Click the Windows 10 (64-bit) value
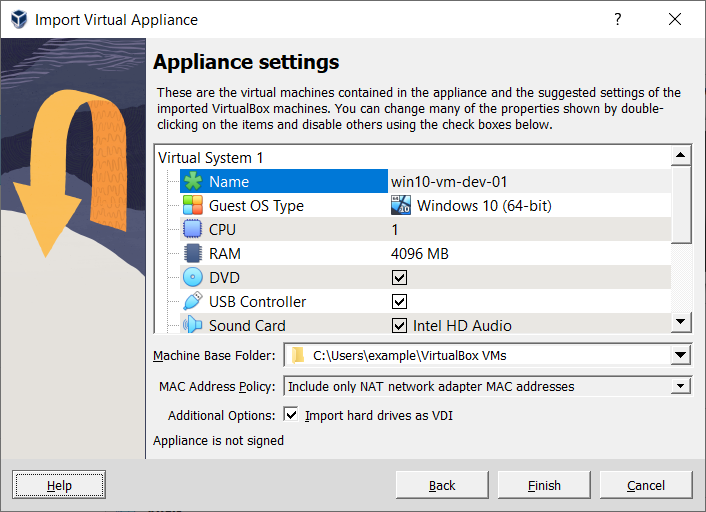The width and height of the screenshot is (706, 512). click(x=484, y=205)
